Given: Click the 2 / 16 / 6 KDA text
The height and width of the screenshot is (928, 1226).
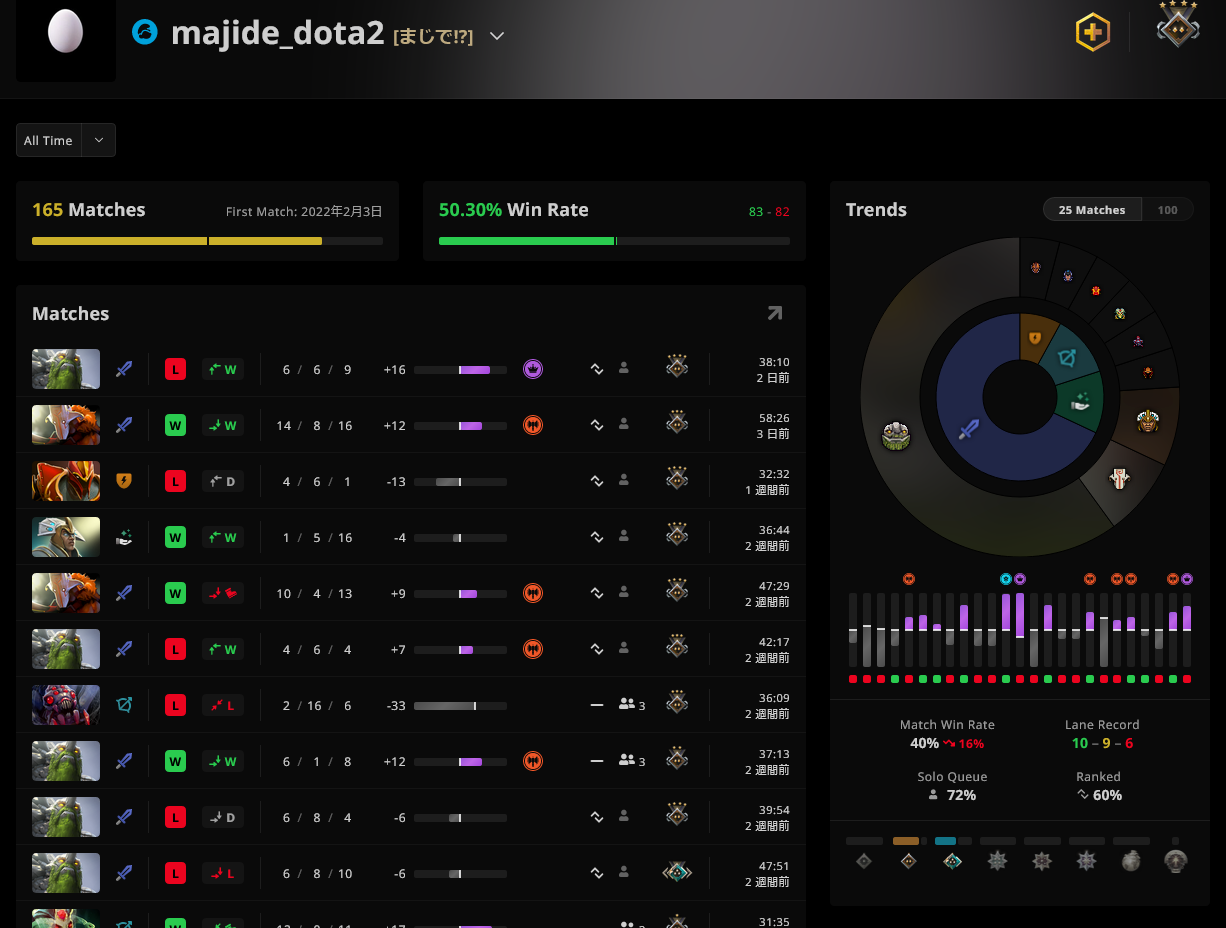Looking at the screenshot, I should [317, 705].
